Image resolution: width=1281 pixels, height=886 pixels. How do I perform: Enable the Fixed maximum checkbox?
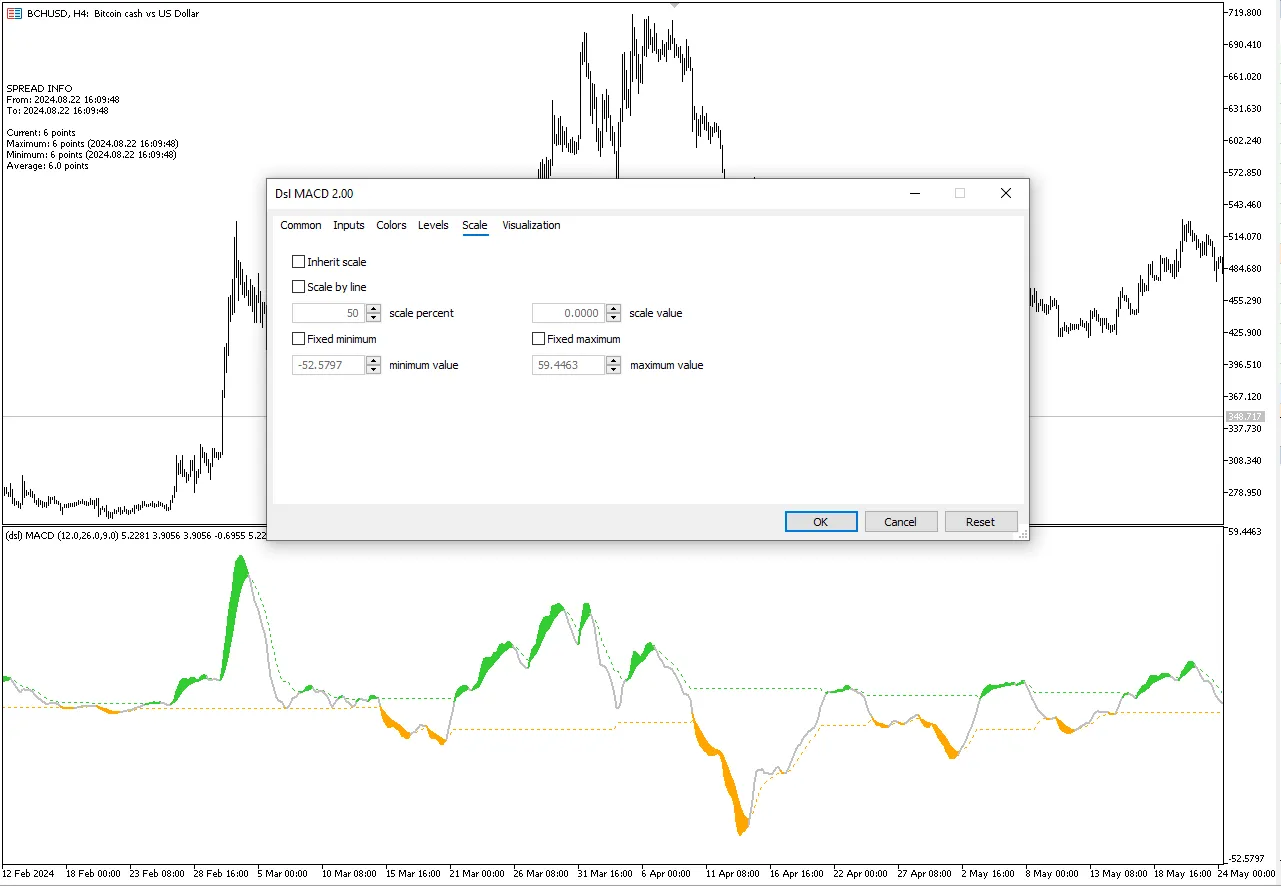539,339
